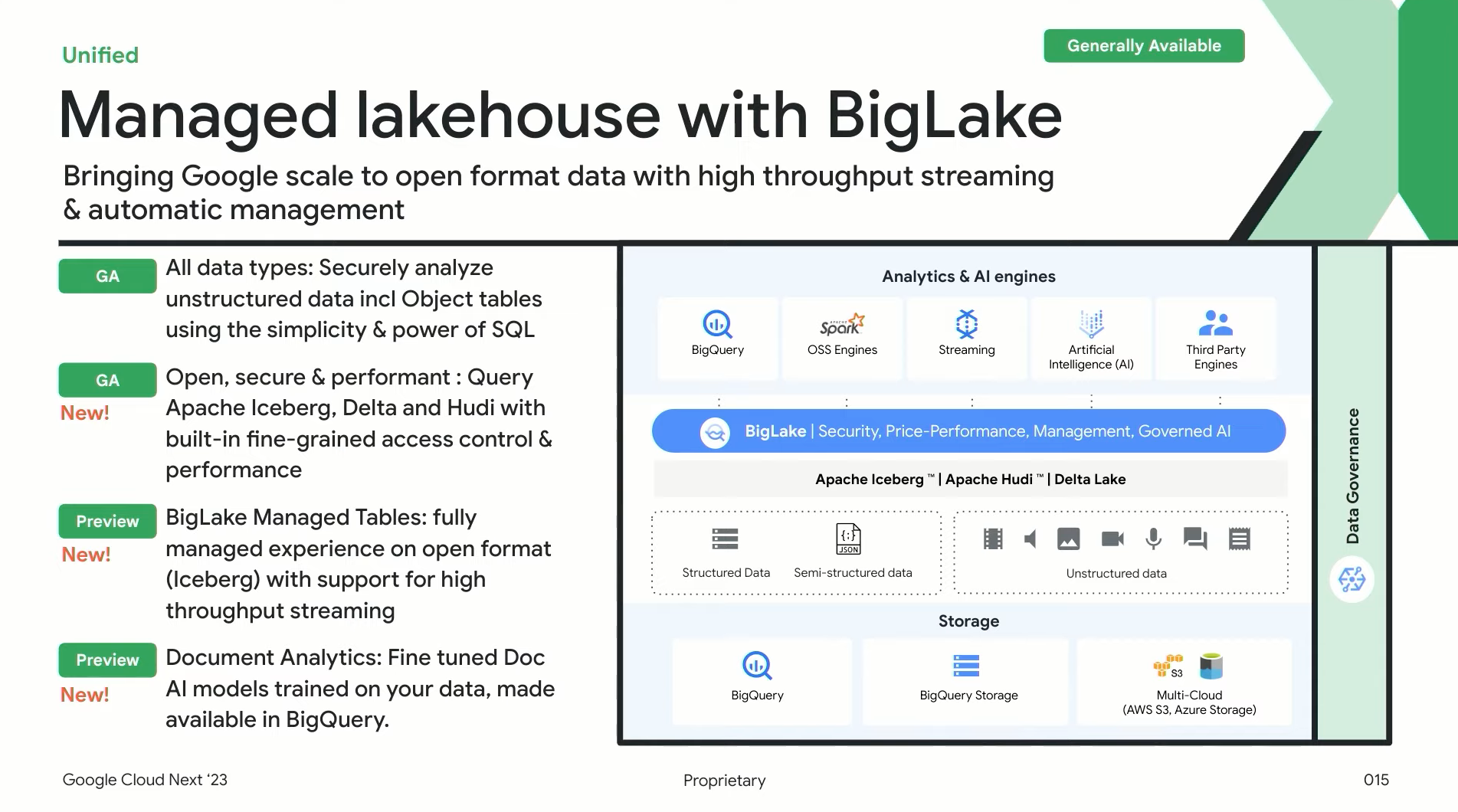Open the Data Governance hub icon on the right

(1352, 580)
